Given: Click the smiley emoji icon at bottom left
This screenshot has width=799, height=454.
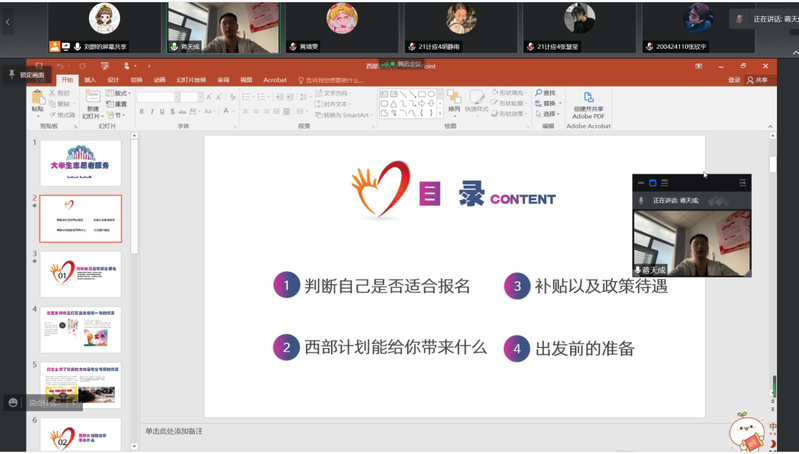Looking at the screenshot, I should tap(13, 402).
